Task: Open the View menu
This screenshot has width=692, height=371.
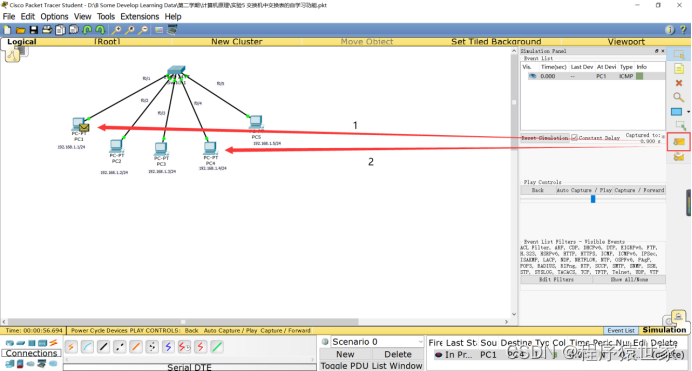Action: (83, 16)
